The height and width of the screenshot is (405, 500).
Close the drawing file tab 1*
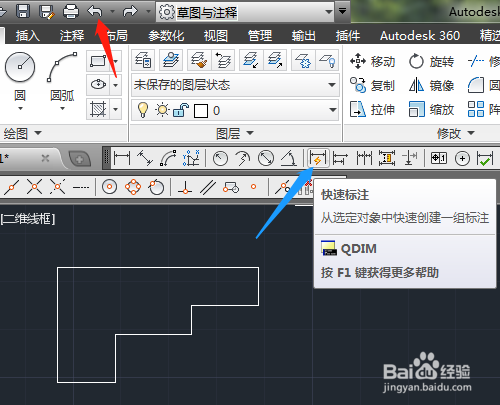pyautogui.click(x=45, y=158)
